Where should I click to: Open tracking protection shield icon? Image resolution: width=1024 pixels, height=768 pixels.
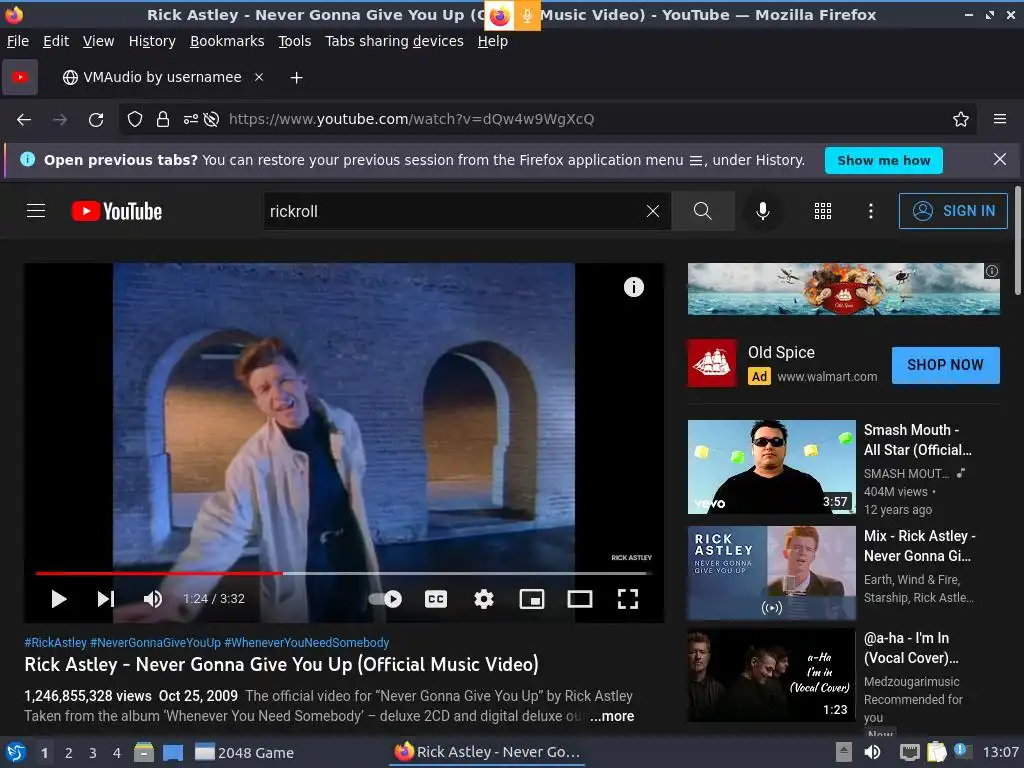pyautogui.click(x=135, y=120)
